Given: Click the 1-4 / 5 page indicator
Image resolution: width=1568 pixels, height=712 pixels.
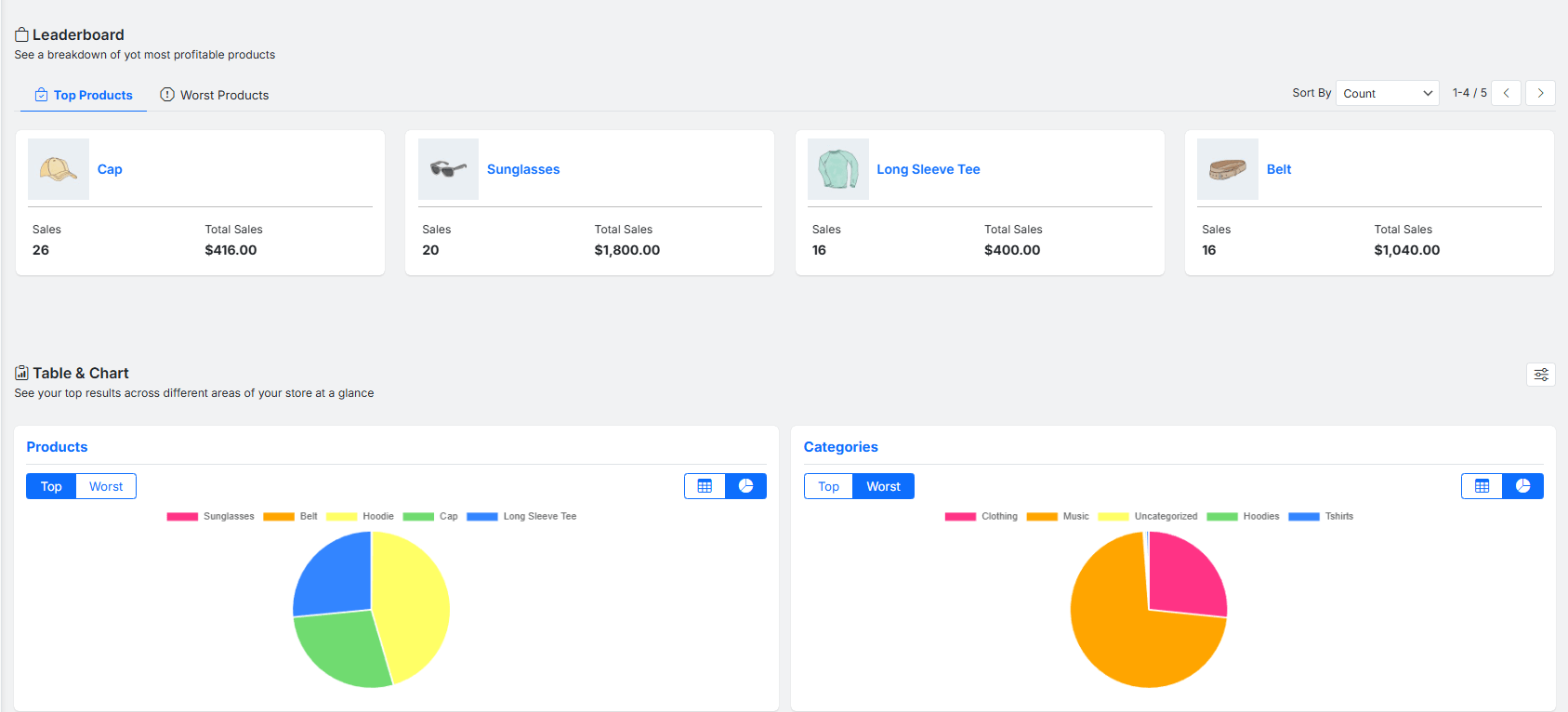Looking at the screenshot, I should (1469, 93).
